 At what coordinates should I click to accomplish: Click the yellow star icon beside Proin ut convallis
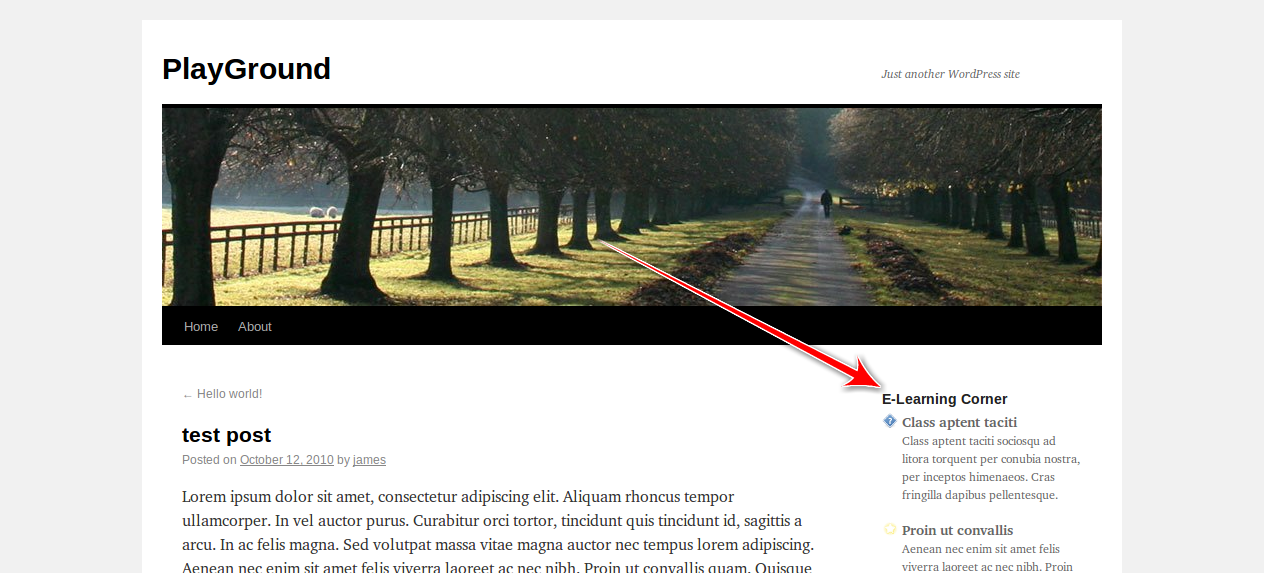[890, 529]
